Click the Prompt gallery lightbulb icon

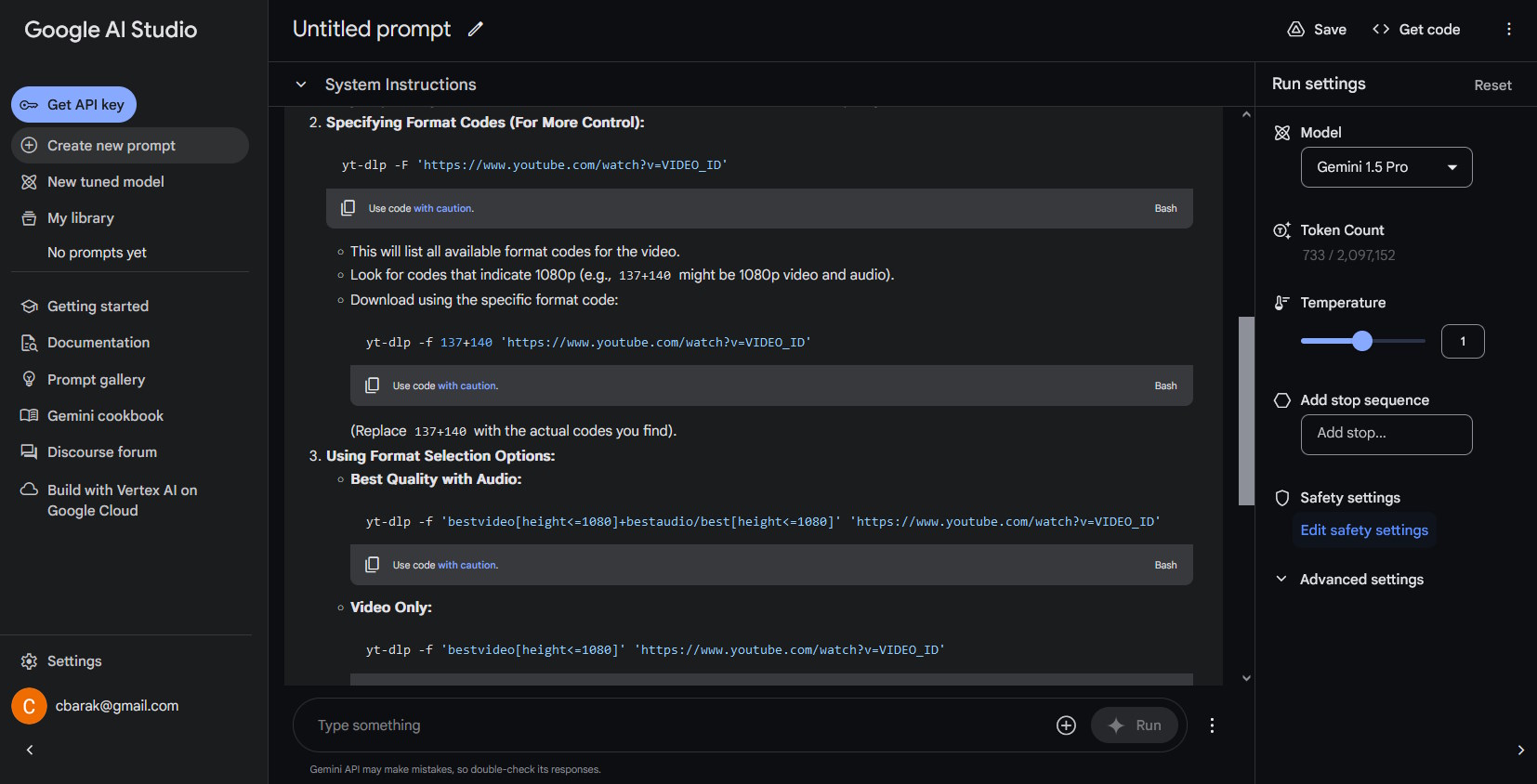click(29, 379)
